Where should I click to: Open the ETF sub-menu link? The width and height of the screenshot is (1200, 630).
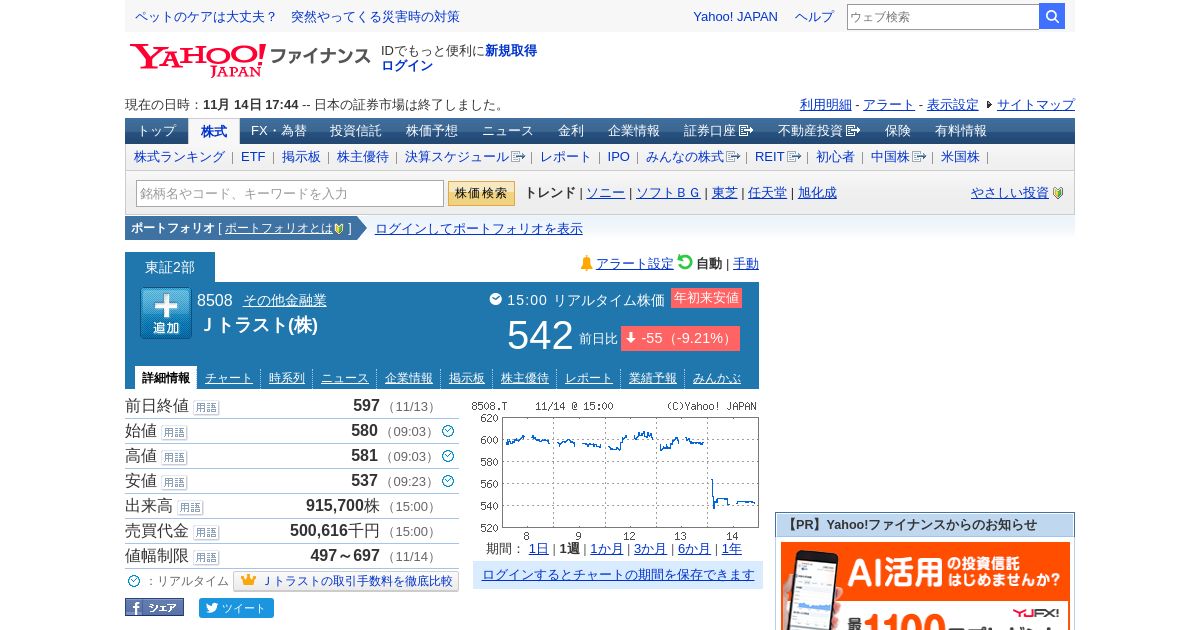tap(253, 157)
